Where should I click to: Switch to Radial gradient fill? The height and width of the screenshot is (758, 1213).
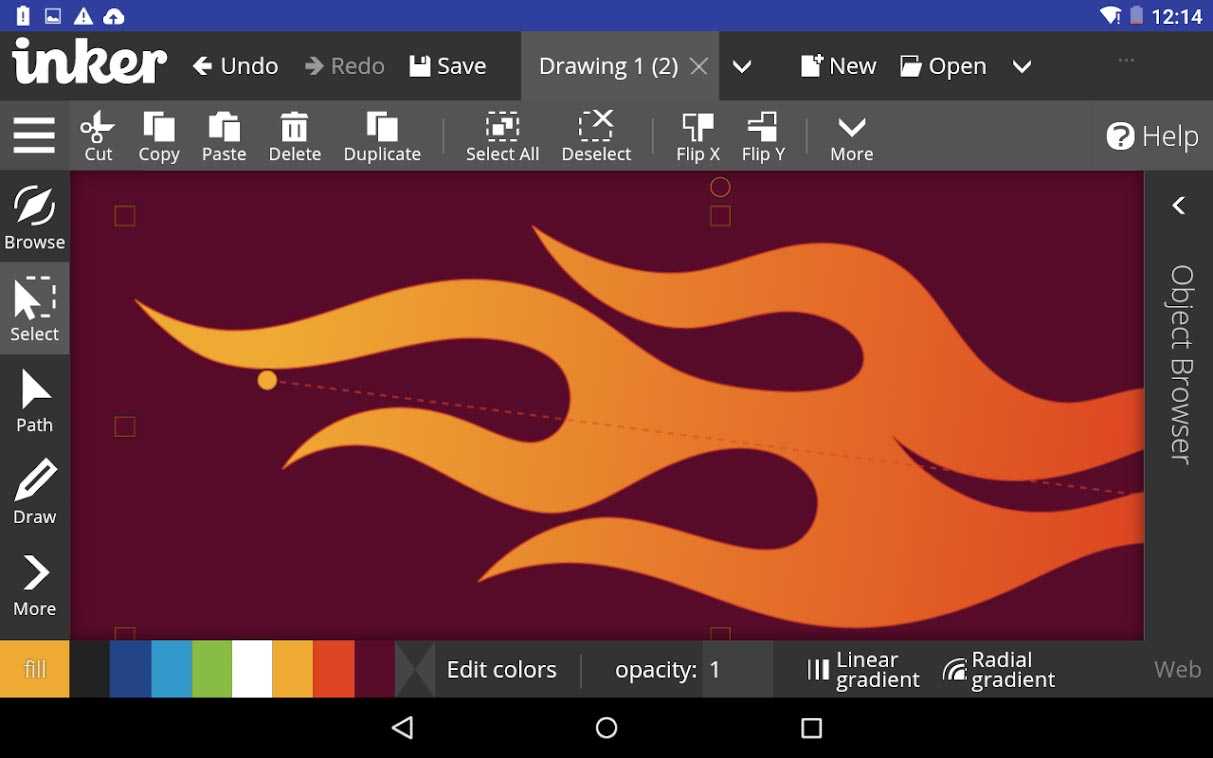click(998, 669)
